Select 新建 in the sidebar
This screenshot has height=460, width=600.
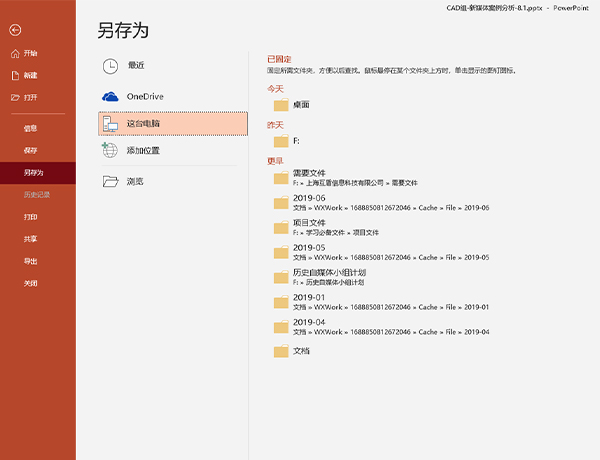click(x=38, y=75)
